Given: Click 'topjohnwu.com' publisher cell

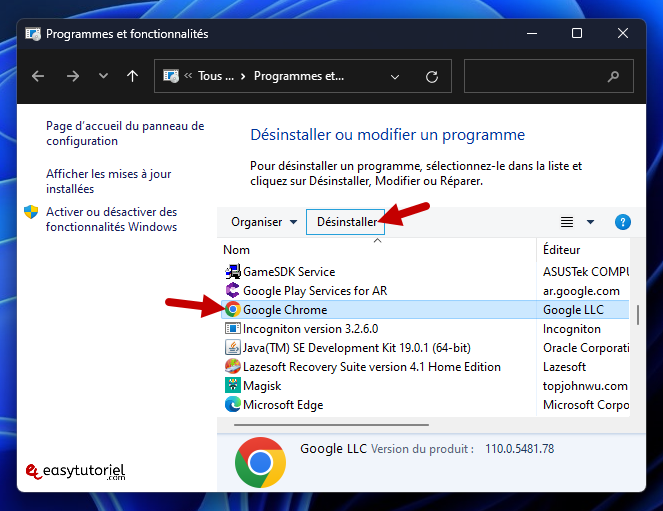Looking at the screenshot, I should pyautogui.click(x=585, y=386).
